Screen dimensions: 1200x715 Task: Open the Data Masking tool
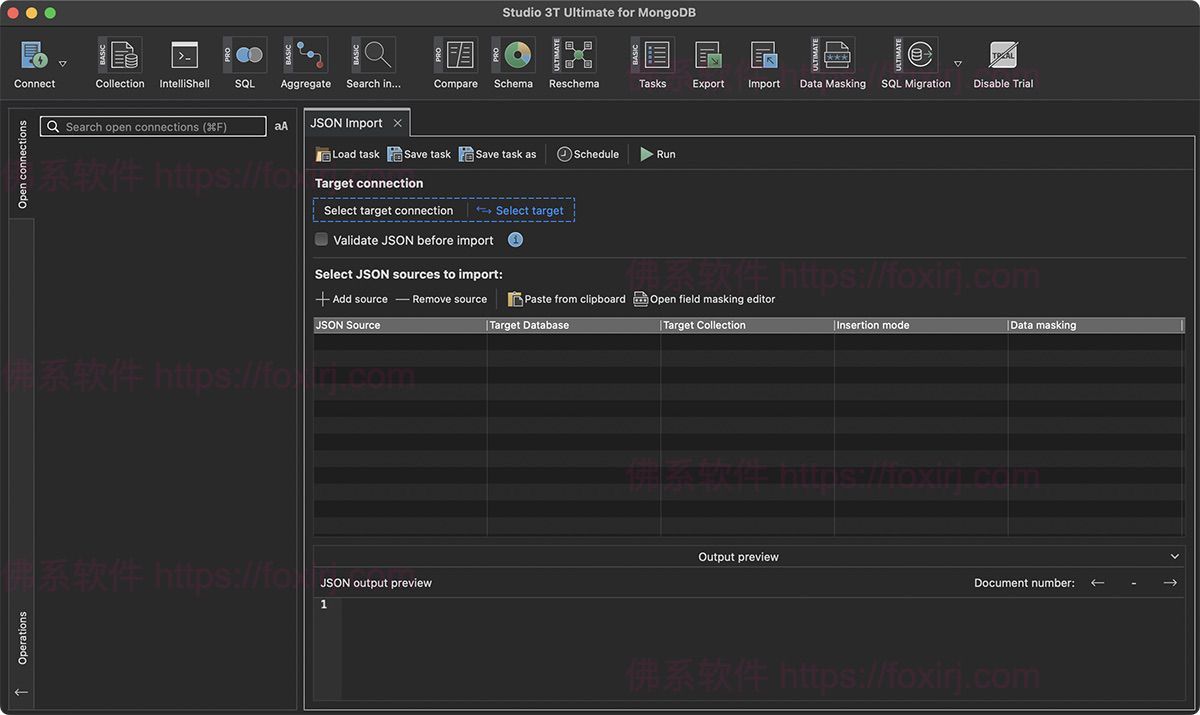832,62
